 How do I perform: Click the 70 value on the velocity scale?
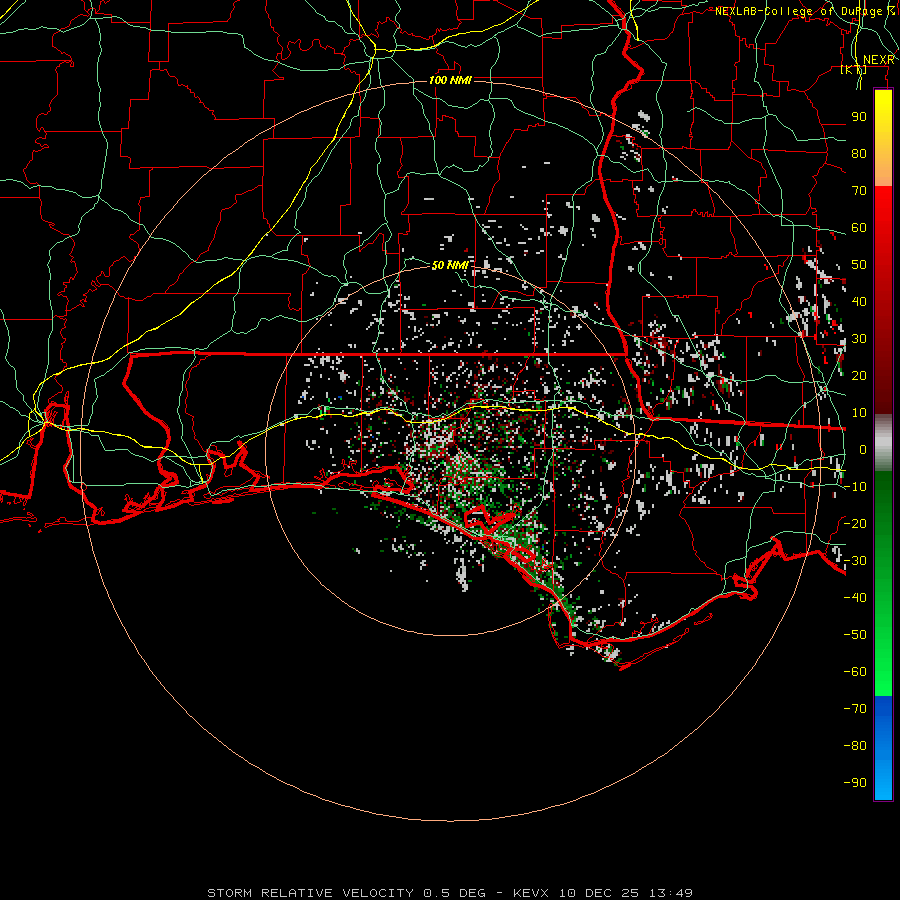point(859,191)
